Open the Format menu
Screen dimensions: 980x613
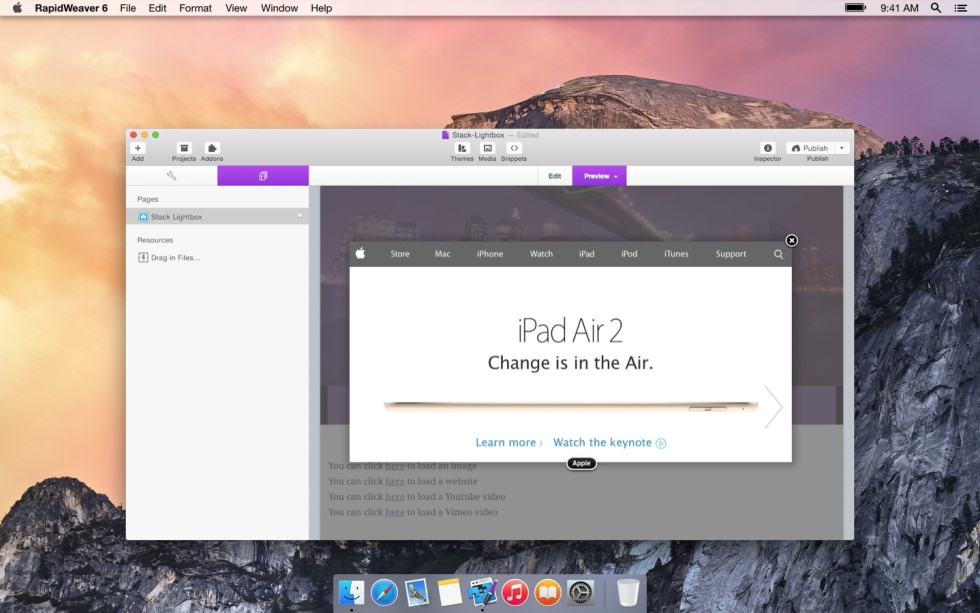point(196,8)
